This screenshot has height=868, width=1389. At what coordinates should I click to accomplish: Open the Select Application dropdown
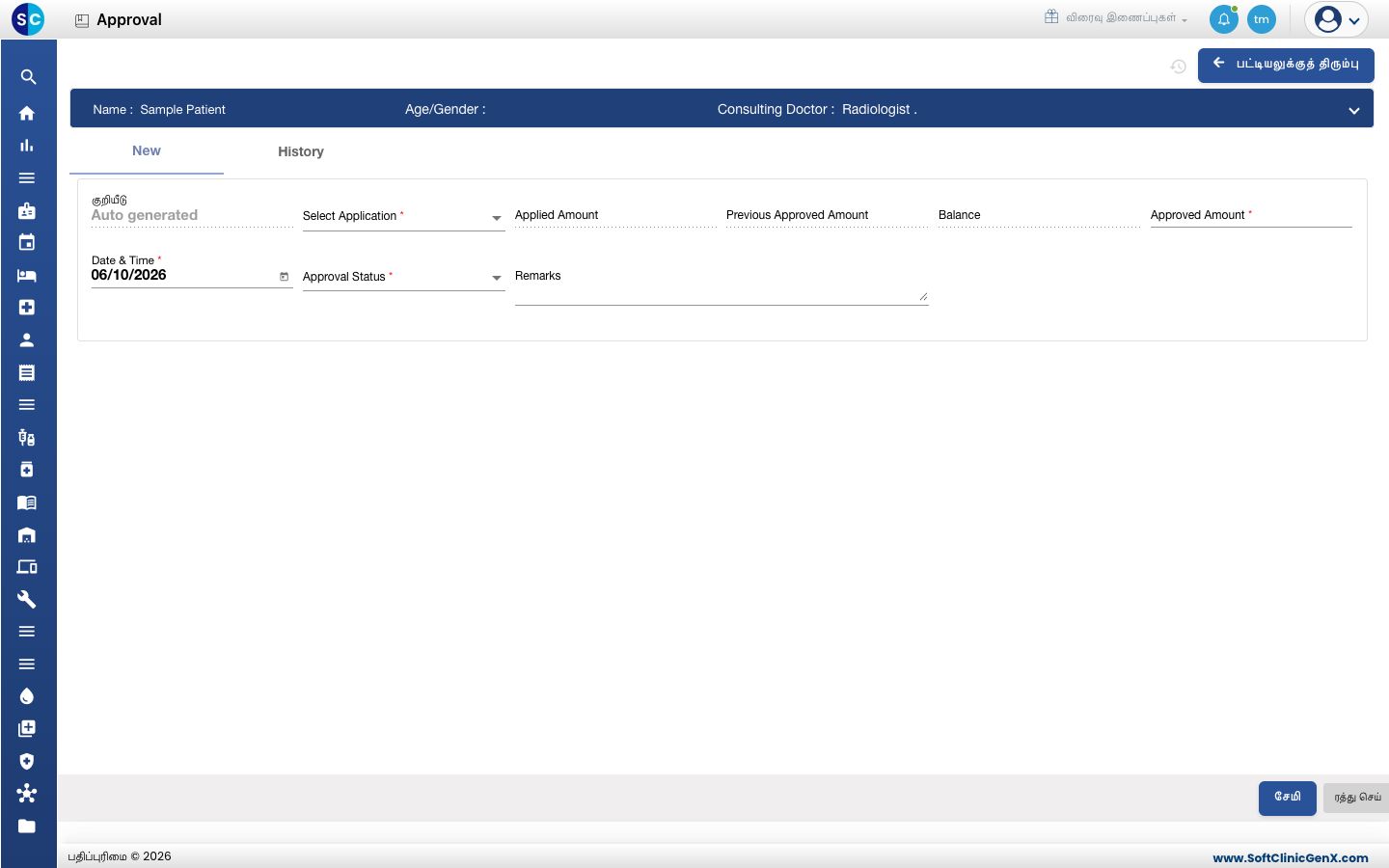tap(403, 217)
